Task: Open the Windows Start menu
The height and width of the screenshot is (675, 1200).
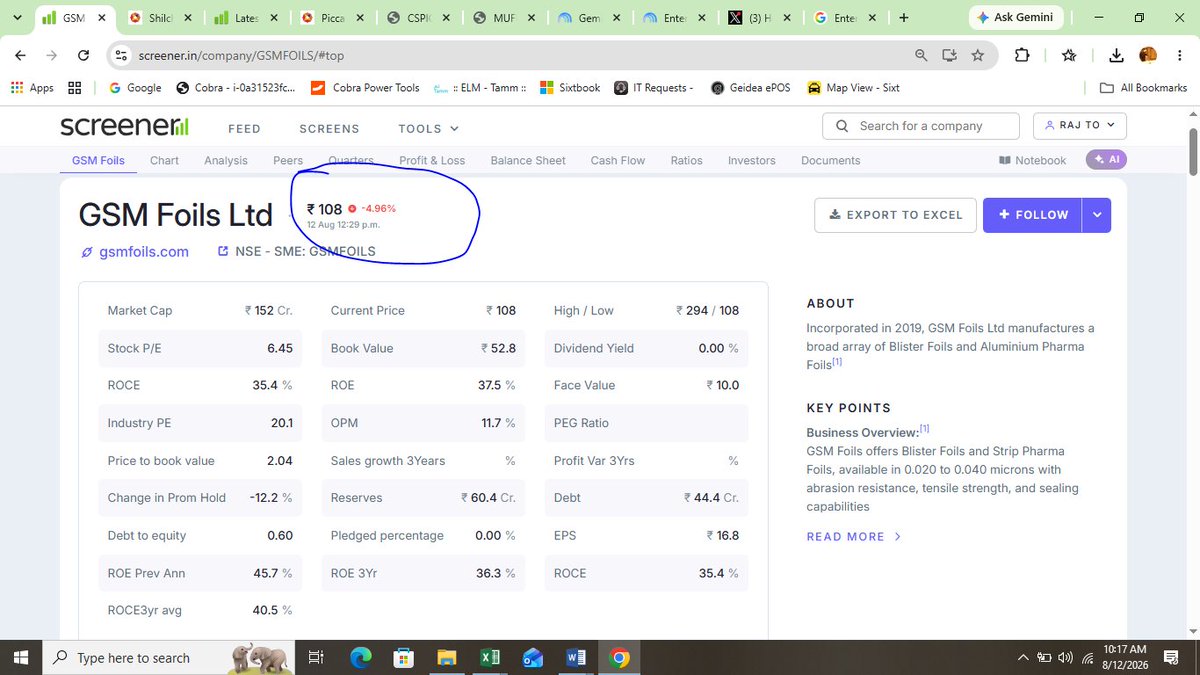Action: 21,657
